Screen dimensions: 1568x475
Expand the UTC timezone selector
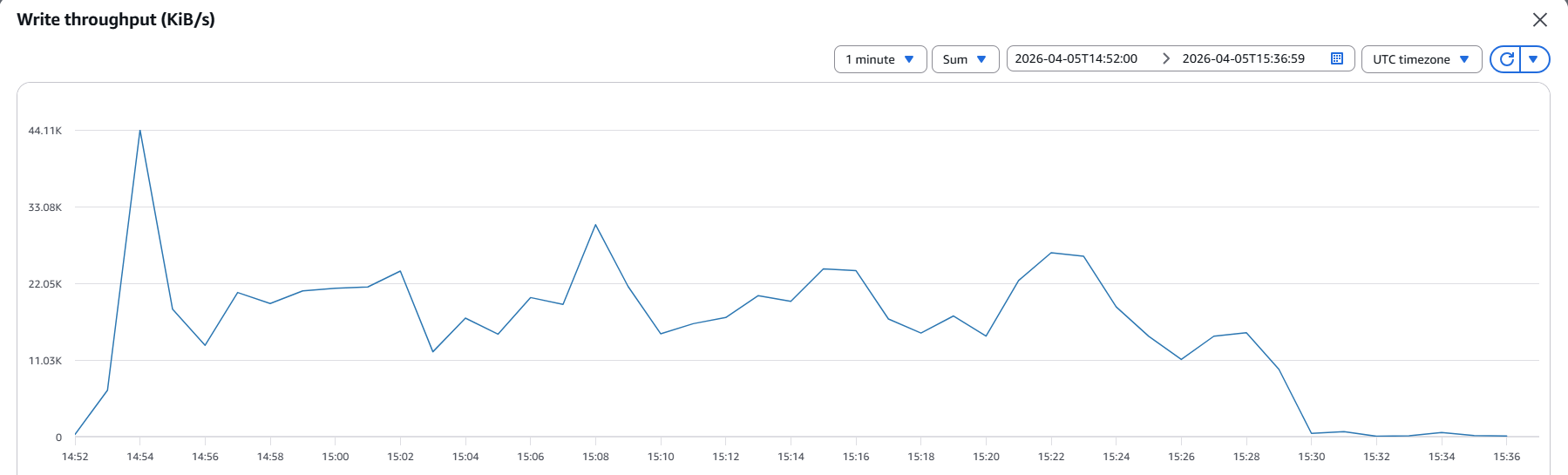click(1421, 59)
